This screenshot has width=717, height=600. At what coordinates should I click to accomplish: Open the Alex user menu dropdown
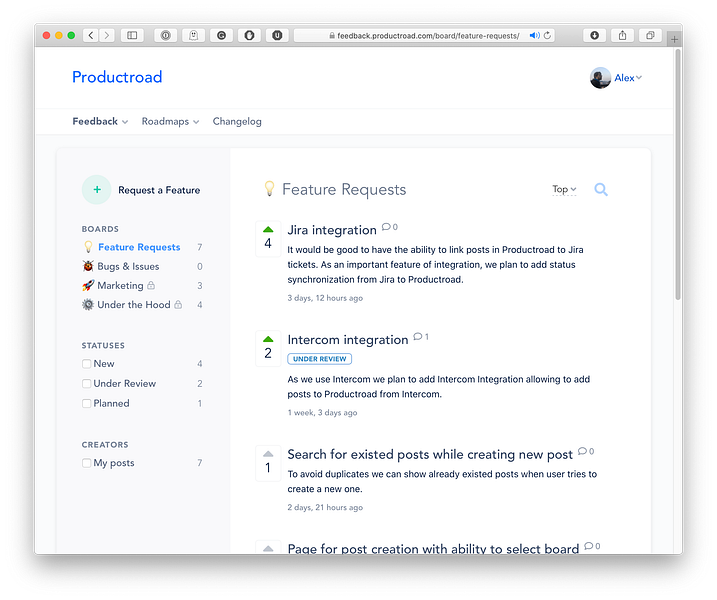(628, 78)
